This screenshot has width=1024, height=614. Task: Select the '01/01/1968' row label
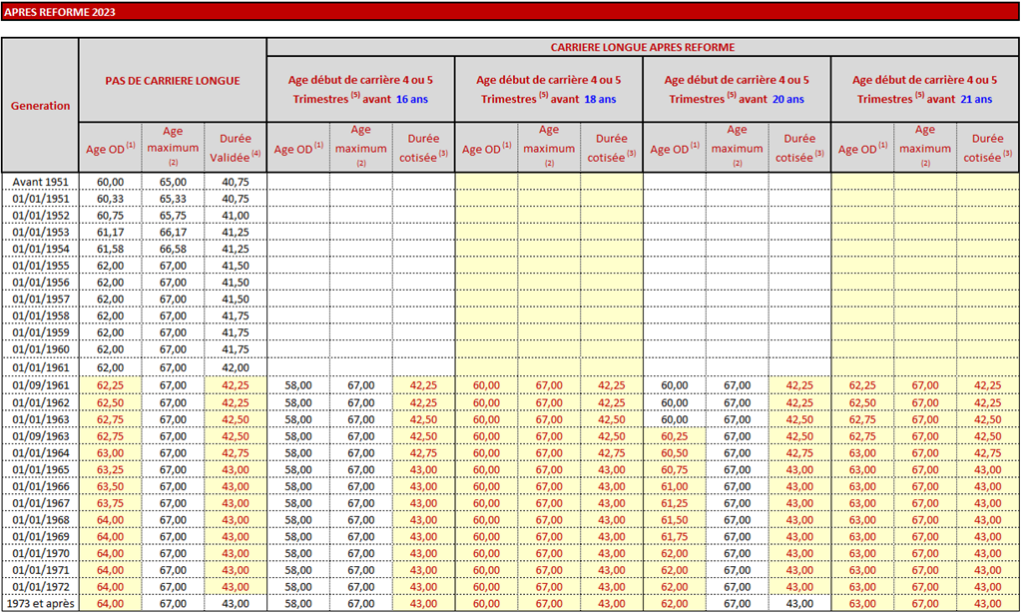pos(40,520)
